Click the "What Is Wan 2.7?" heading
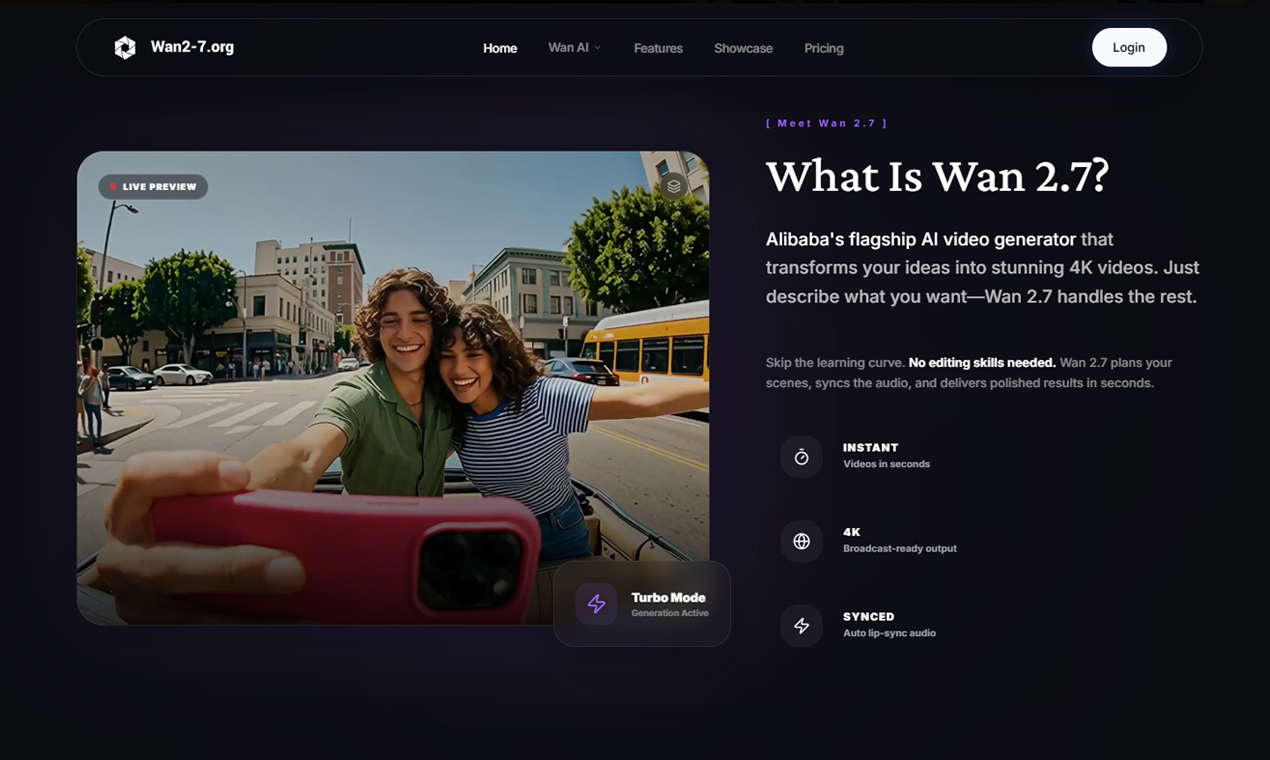This screenshot has height=760, width=1270. [937, 177]
